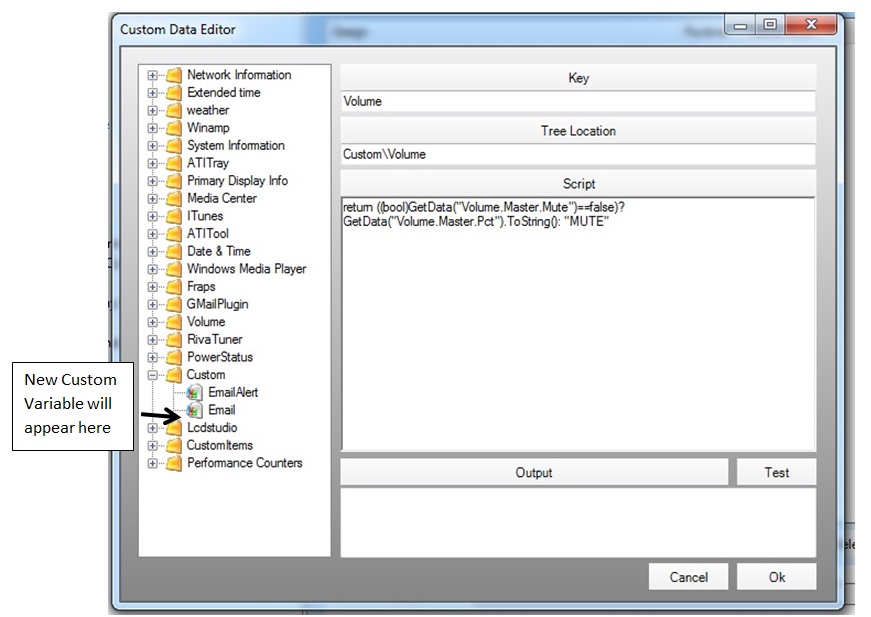This screenshot has height=617, width=871.
Task: Click the Output header button
Action: tap(534, 473)
